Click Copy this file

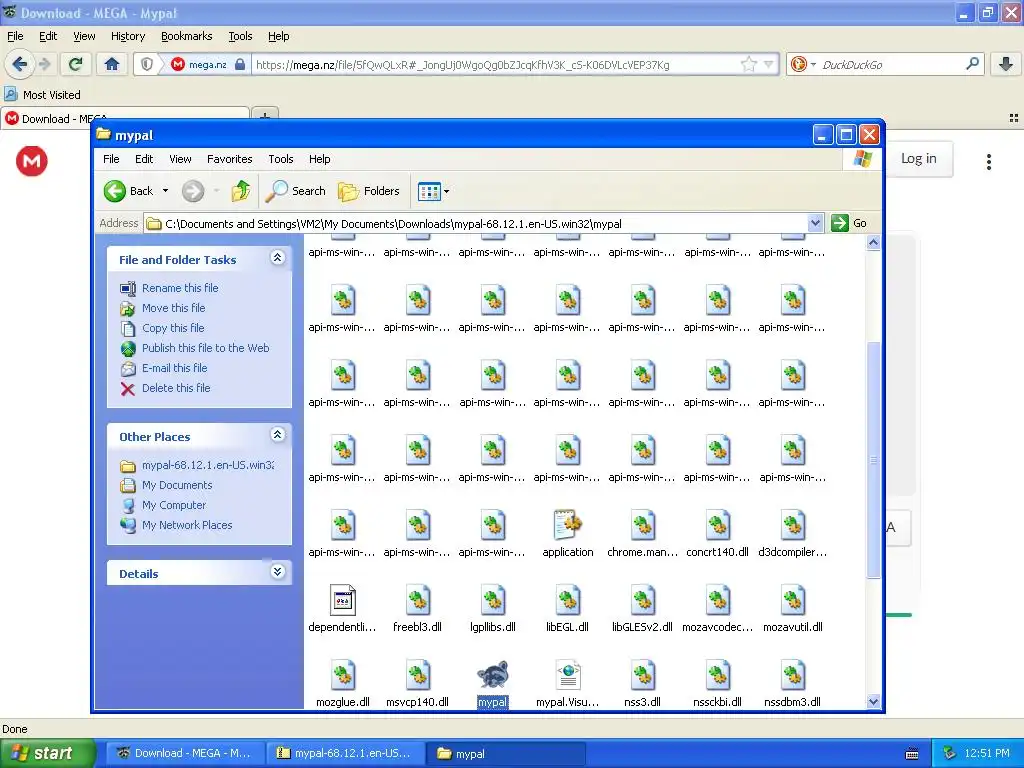[x=173, y=328]
